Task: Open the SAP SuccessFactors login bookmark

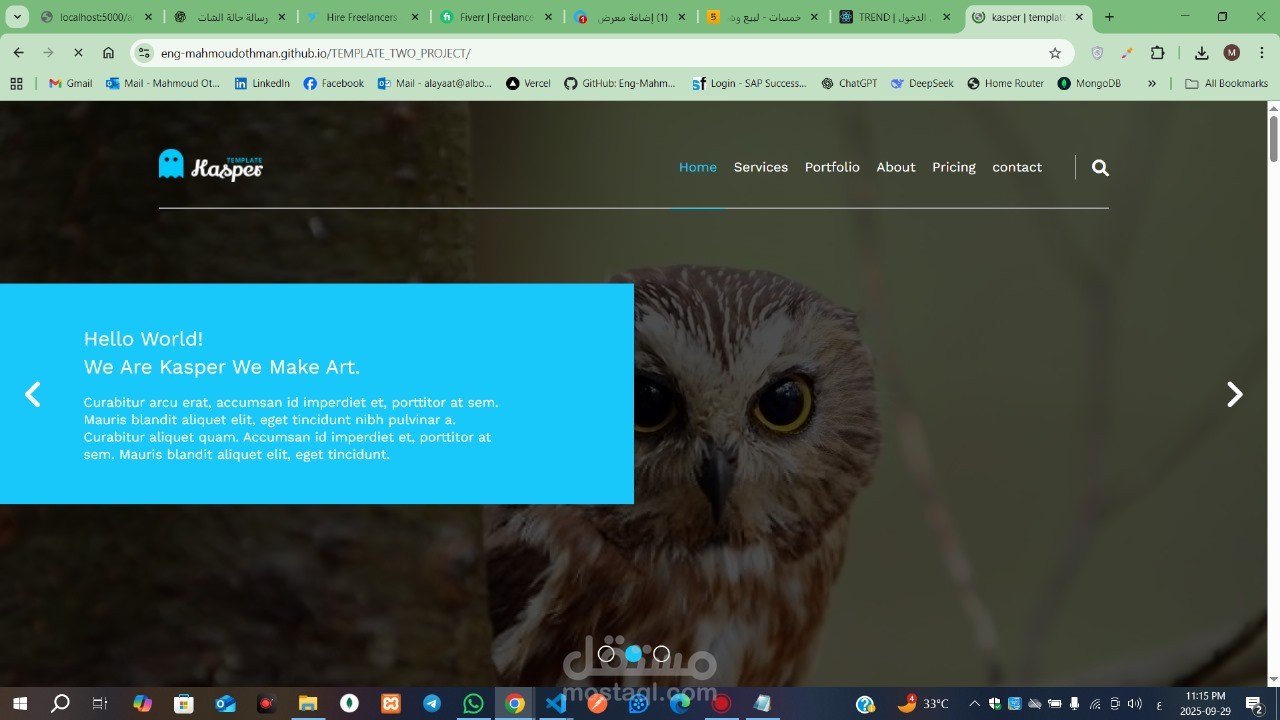Action: [x=749, y=84]
